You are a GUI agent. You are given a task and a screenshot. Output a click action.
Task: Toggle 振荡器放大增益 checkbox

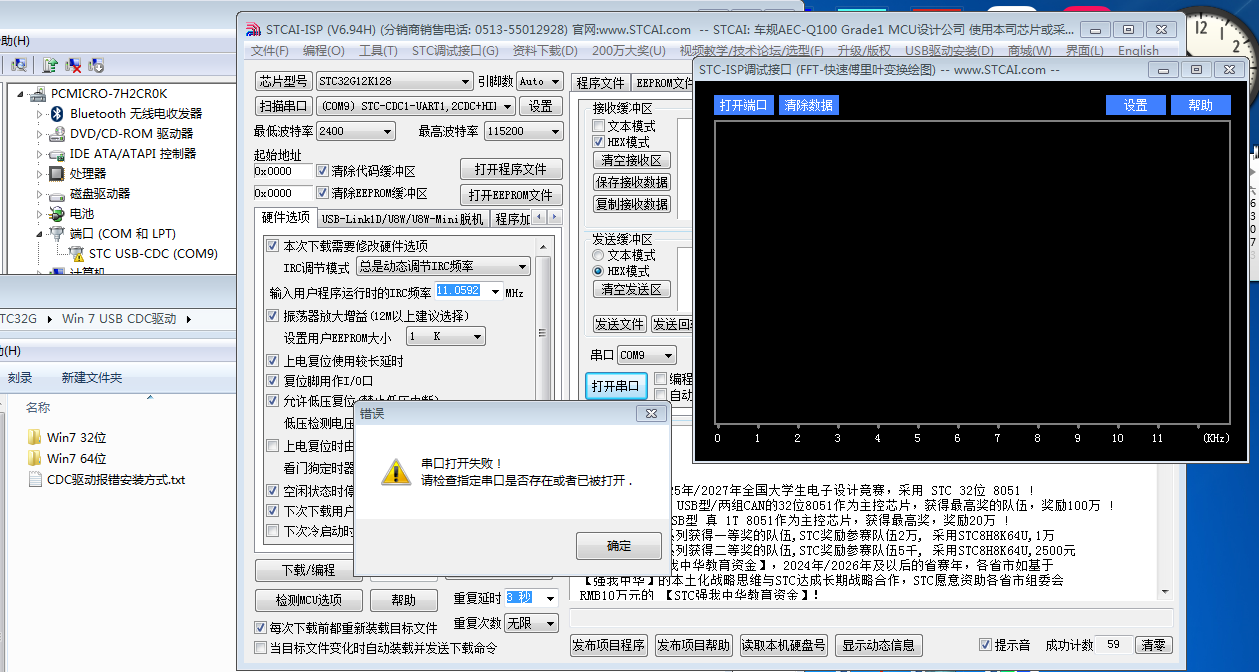[273, 316]
